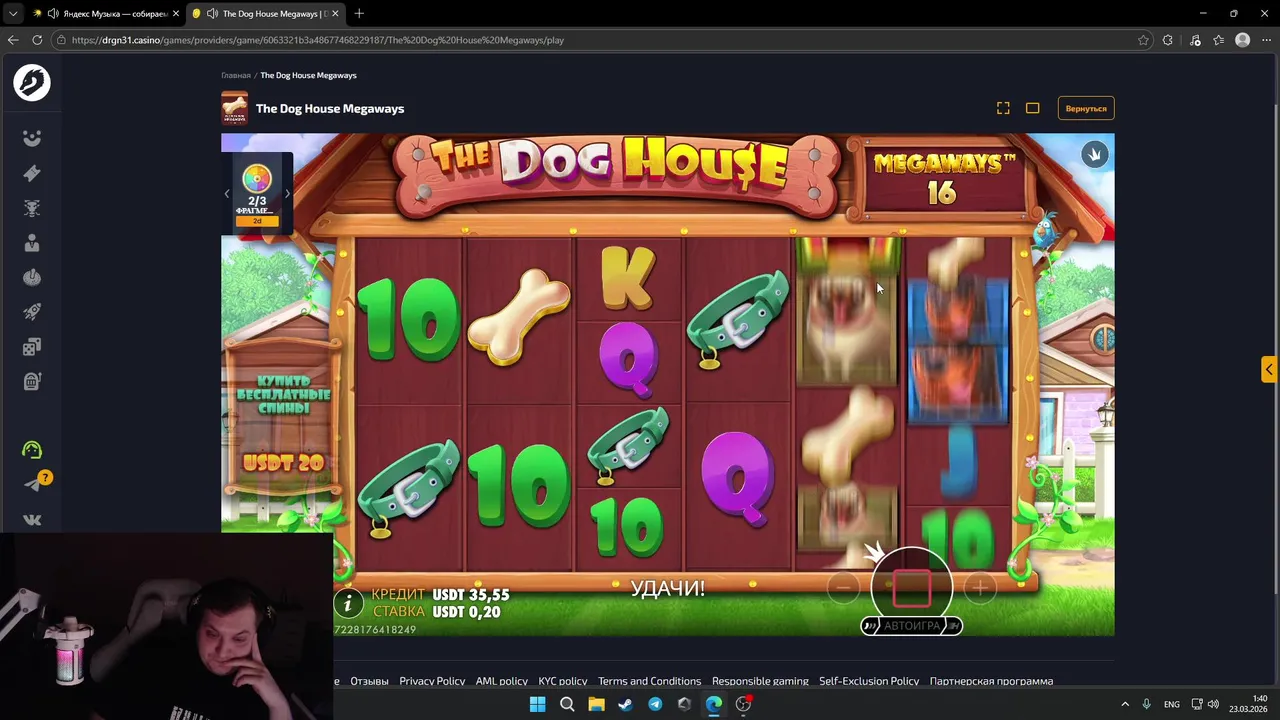Stop the spin with red square button
Viewport: 1280px width, 720px height.
[x=911, y=589]
